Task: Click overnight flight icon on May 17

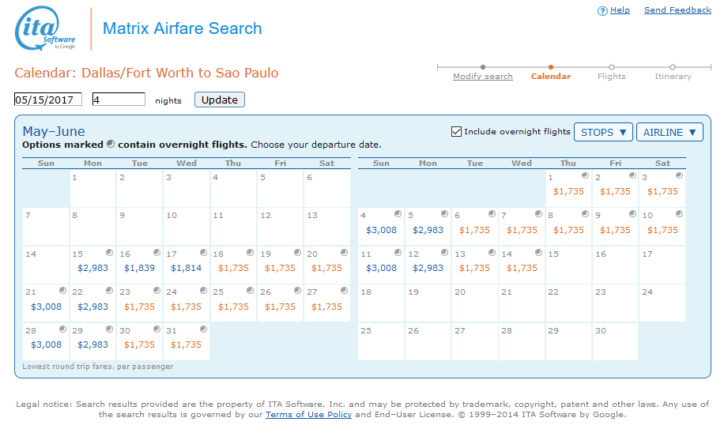Action: pyautogui.click(x=203, y=253)
